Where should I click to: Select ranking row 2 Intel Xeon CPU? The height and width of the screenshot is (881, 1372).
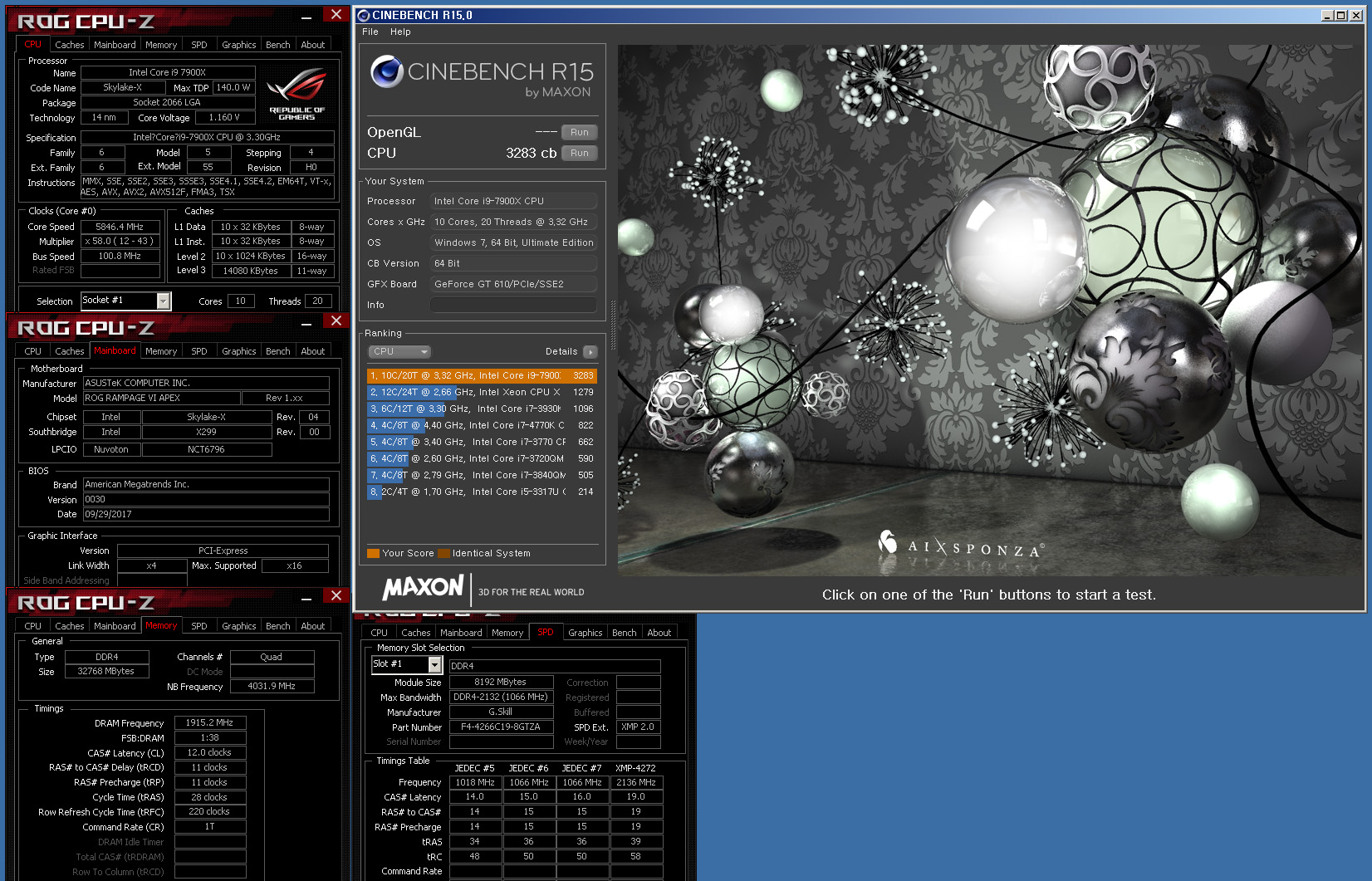(x=482, y=392)
